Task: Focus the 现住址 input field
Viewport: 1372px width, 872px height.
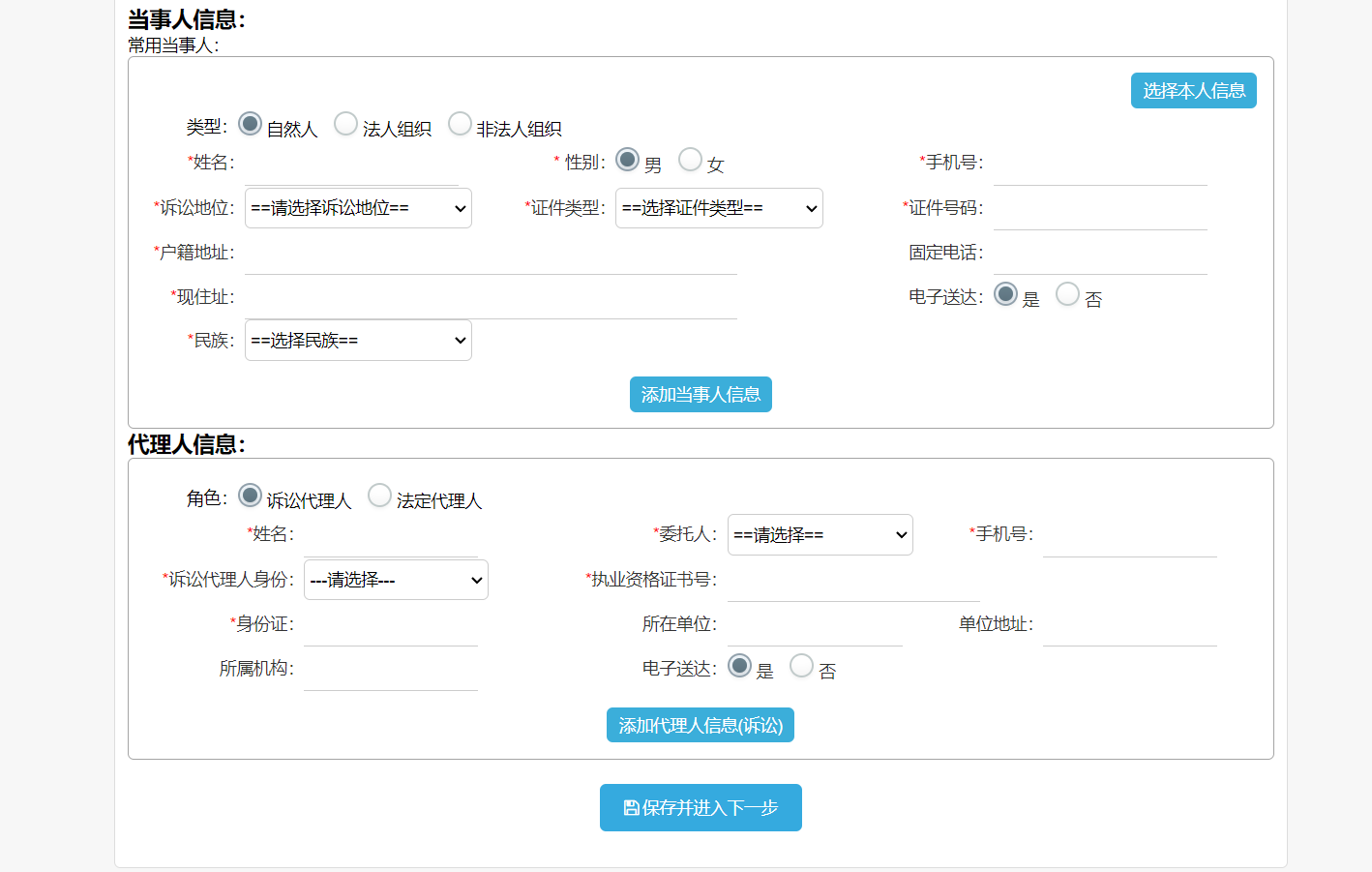Action: [491, 298]
